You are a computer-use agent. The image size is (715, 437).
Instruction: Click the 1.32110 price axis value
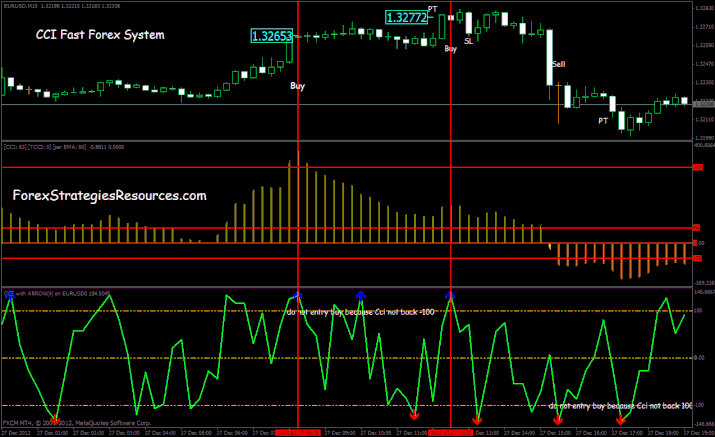(x=704, y=120)
